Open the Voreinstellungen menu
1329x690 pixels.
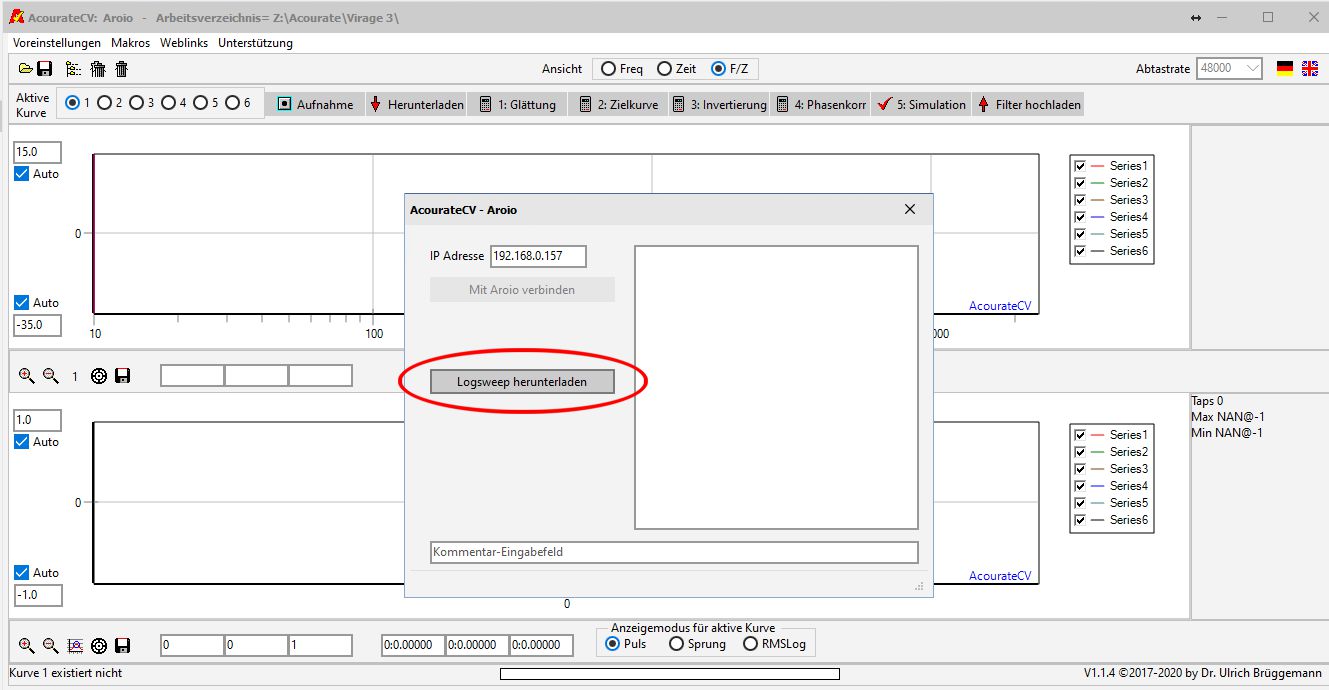point(57,43)
